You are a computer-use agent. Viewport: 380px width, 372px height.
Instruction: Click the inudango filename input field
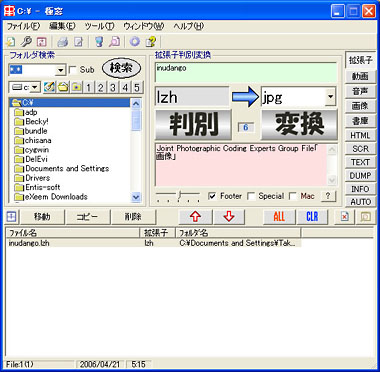[246, 72]
